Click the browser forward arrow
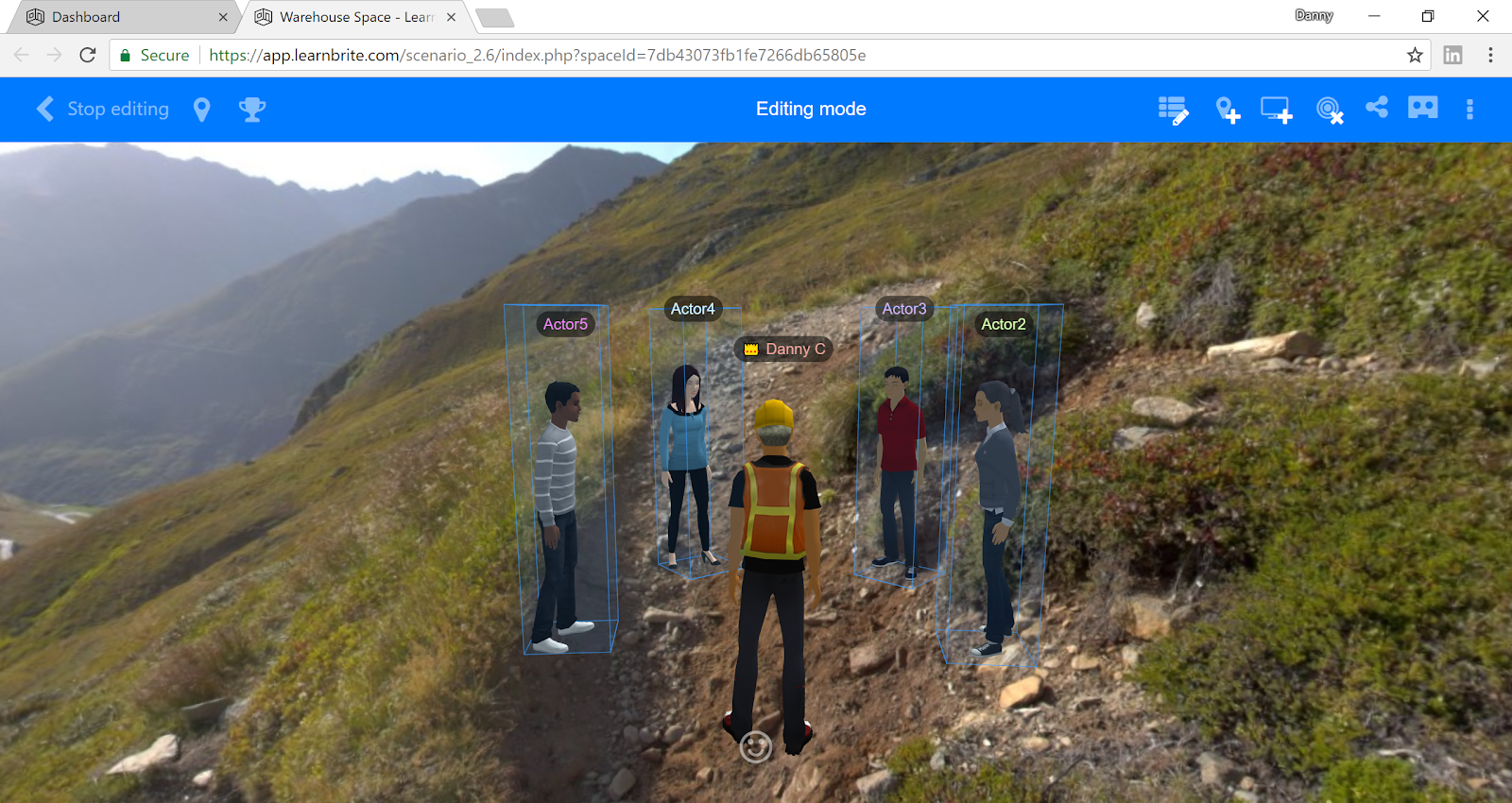Image resolution: width=1512 pixels, height=803 pixels. point(55,55)
